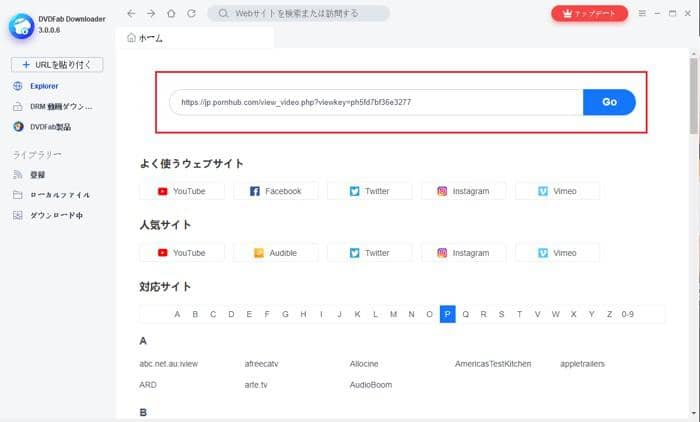700x422 pixels.
Task: Click the top web search bar
Action: pyautogui.click(x=298, y=14)
